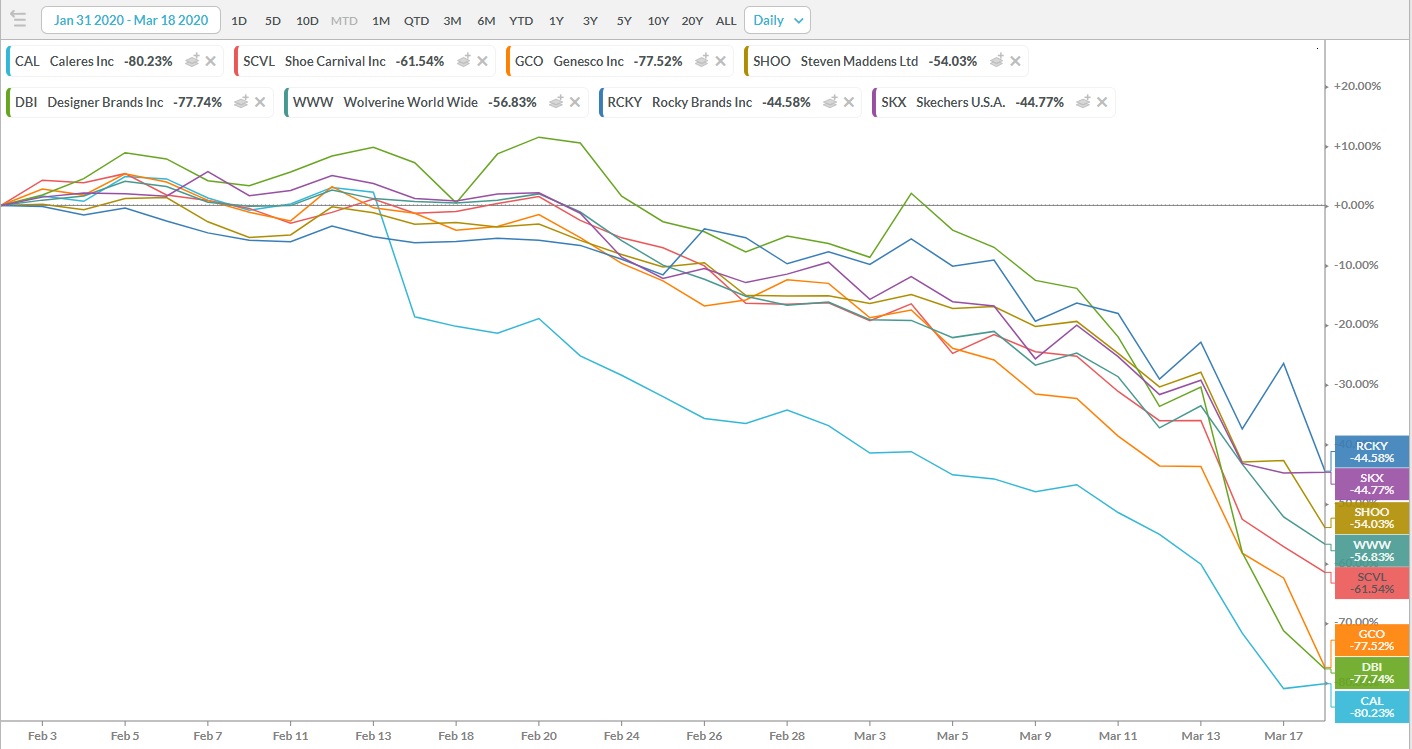1412x749 pixels.
Task: Show year-to-date with YTD
Action: (x=521, y=21)
